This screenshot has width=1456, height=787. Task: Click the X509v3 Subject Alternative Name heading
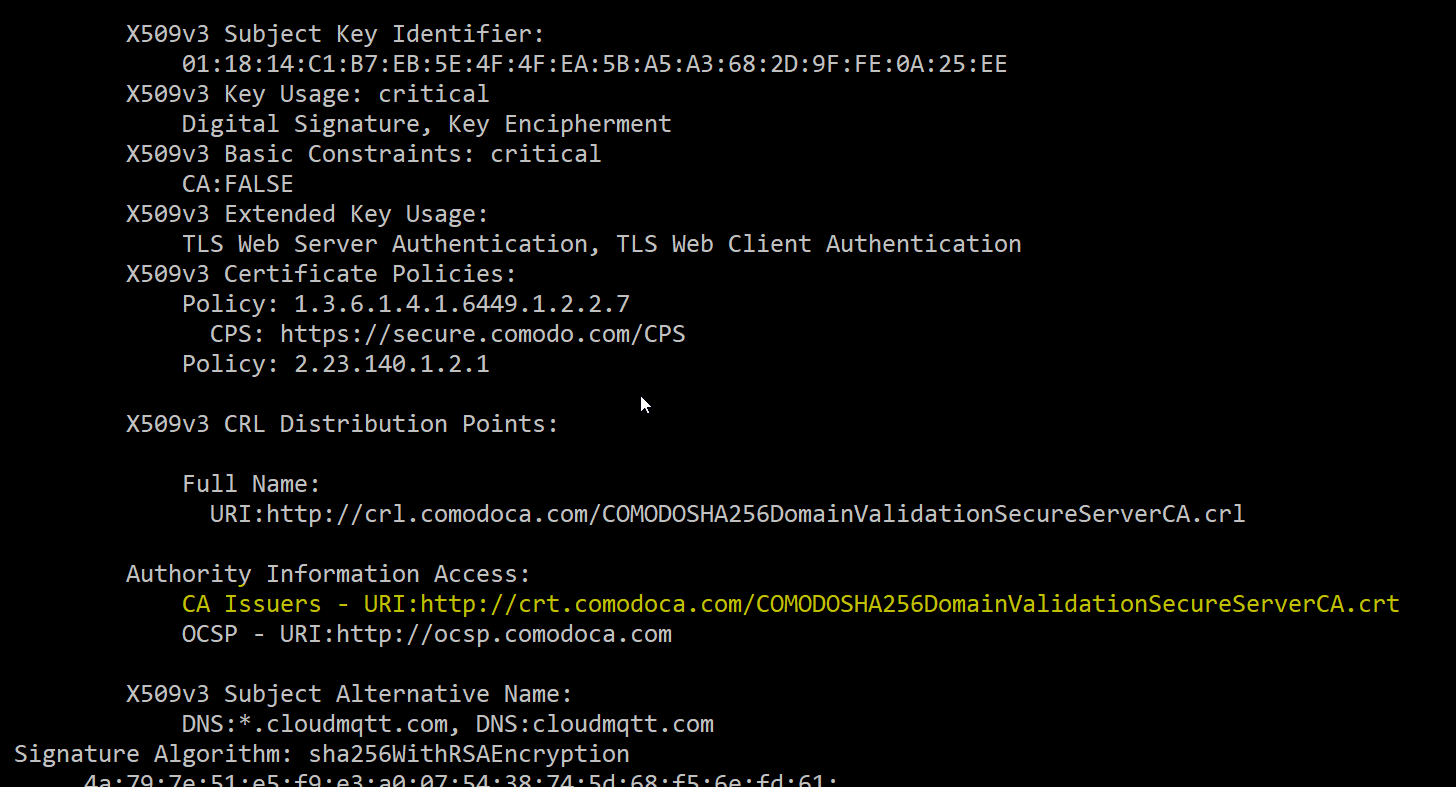[x=349, y=695]
